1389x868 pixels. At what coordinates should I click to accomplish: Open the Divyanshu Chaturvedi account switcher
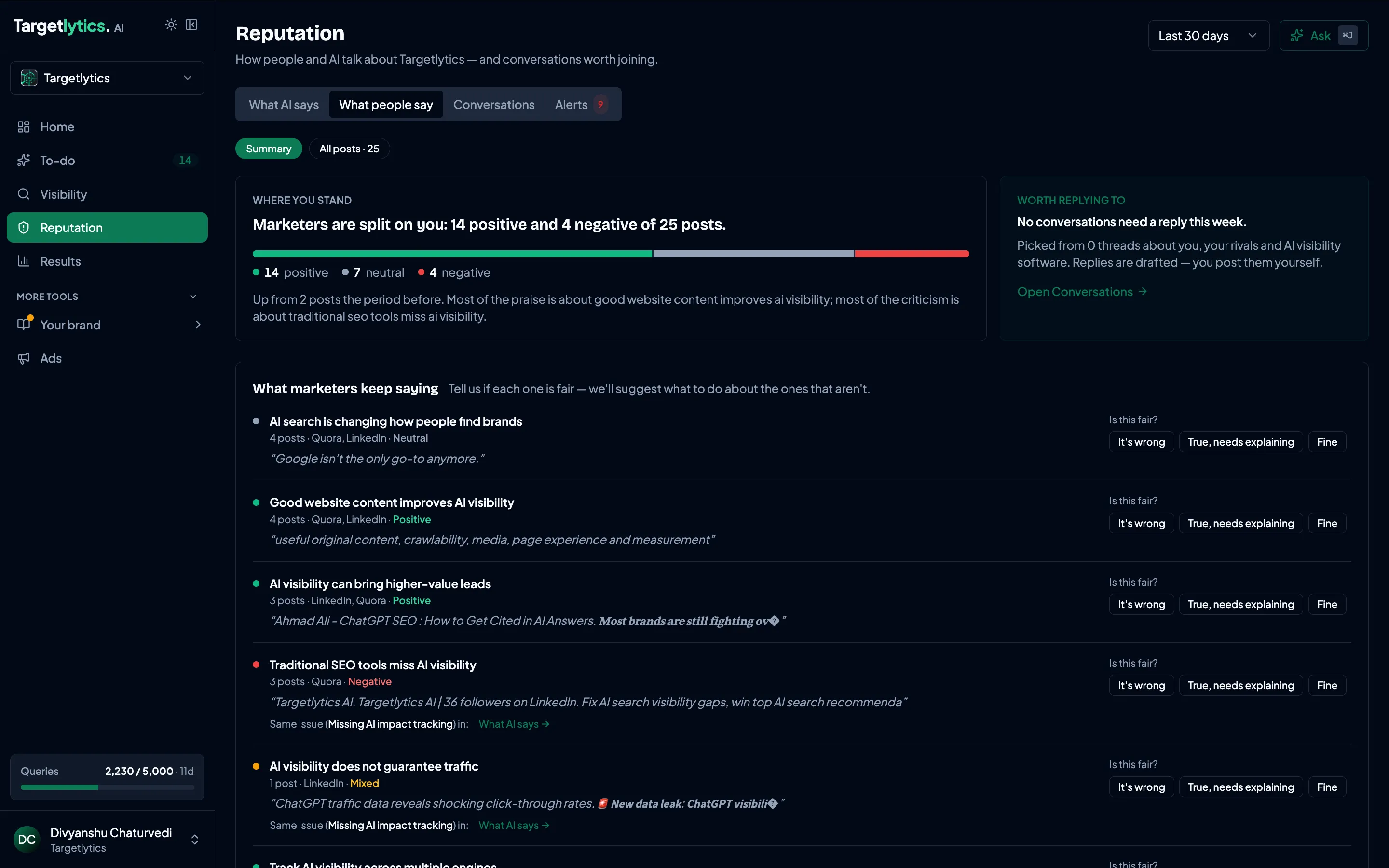[x=108, y=839]
